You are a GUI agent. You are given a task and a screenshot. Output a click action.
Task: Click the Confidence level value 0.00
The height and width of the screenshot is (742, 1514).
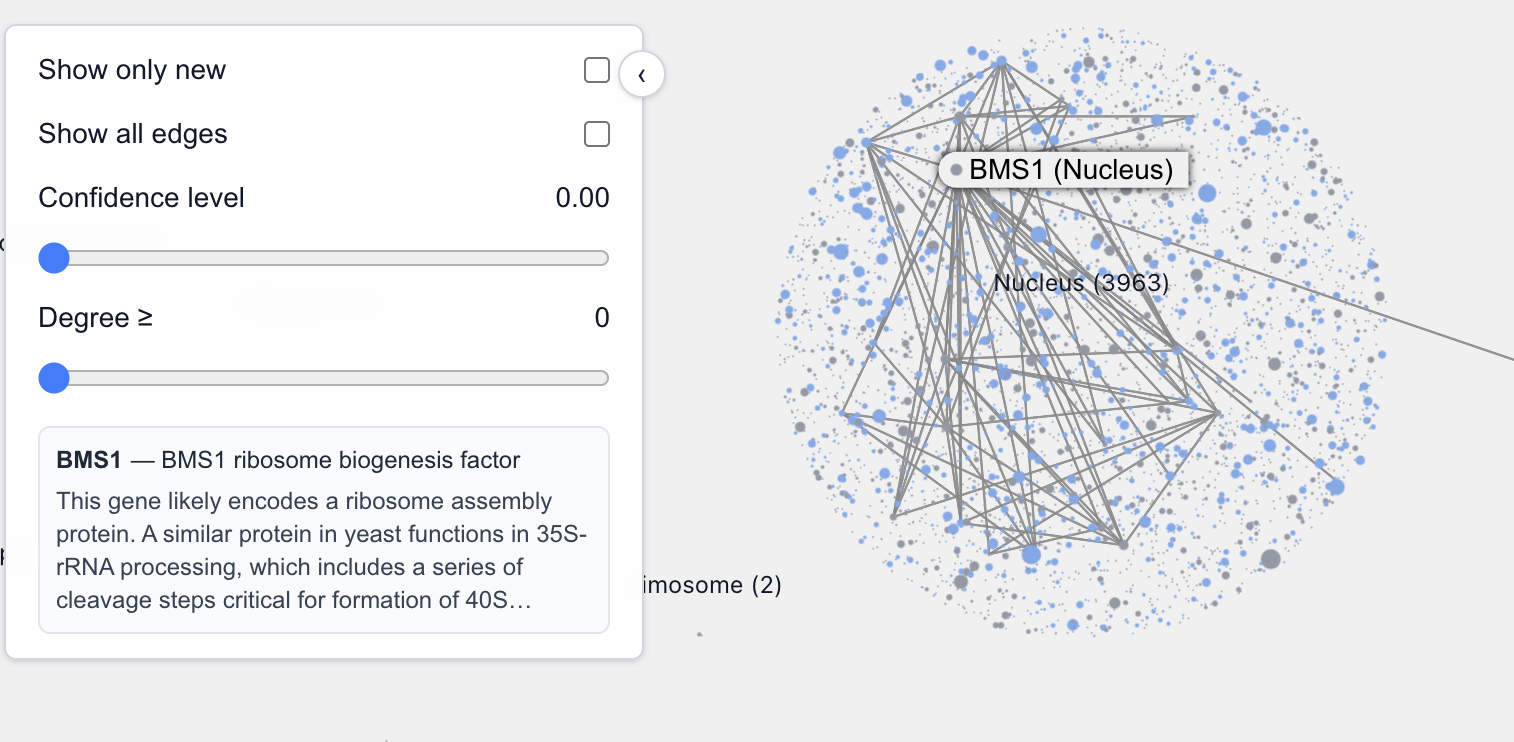tap(584, 197)
